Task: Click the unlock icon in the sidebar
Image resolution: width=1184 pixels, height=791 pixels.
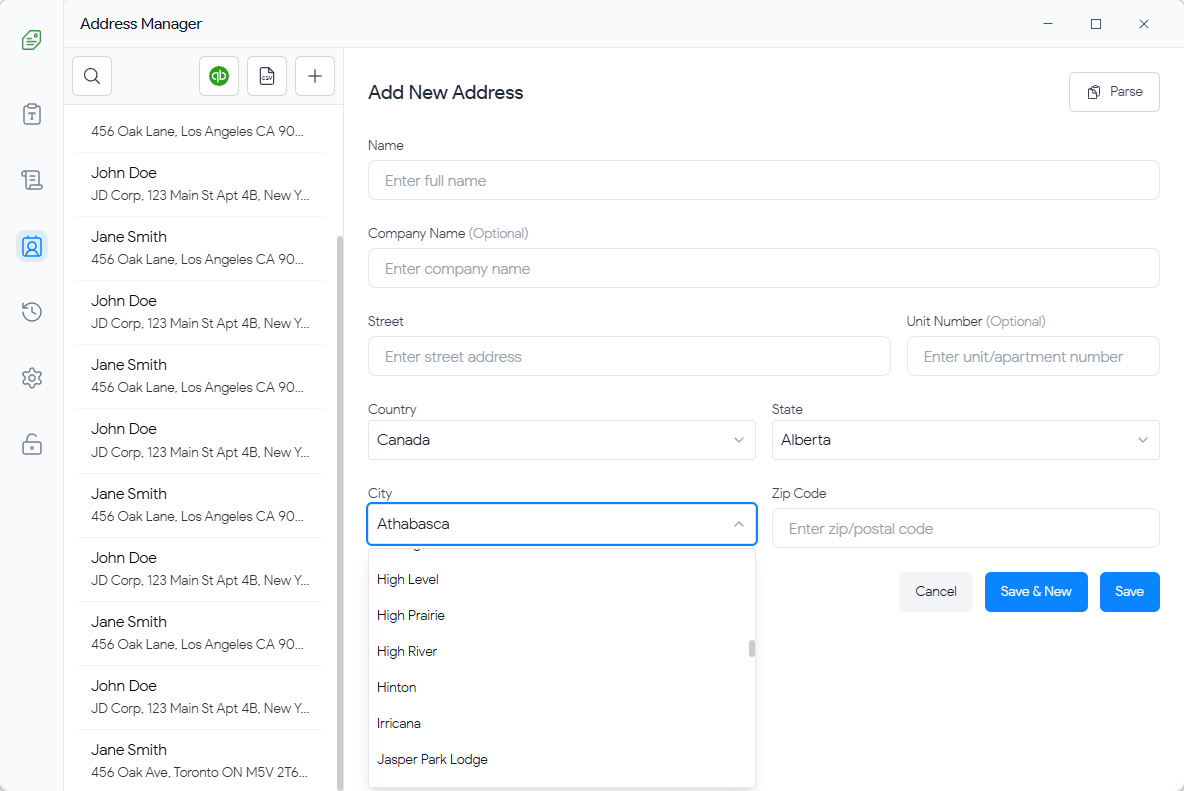Action: (x=31, y=445)
